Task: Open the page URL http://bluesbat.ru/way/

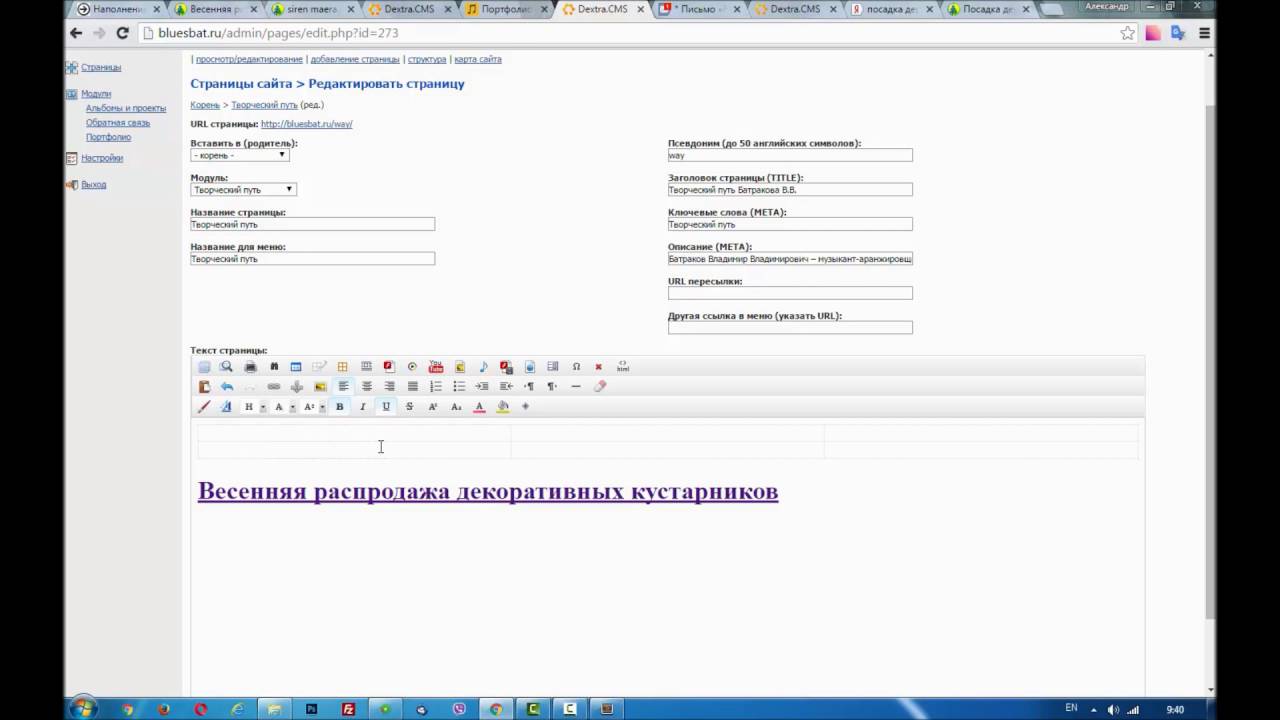Action: coord(306,124)
